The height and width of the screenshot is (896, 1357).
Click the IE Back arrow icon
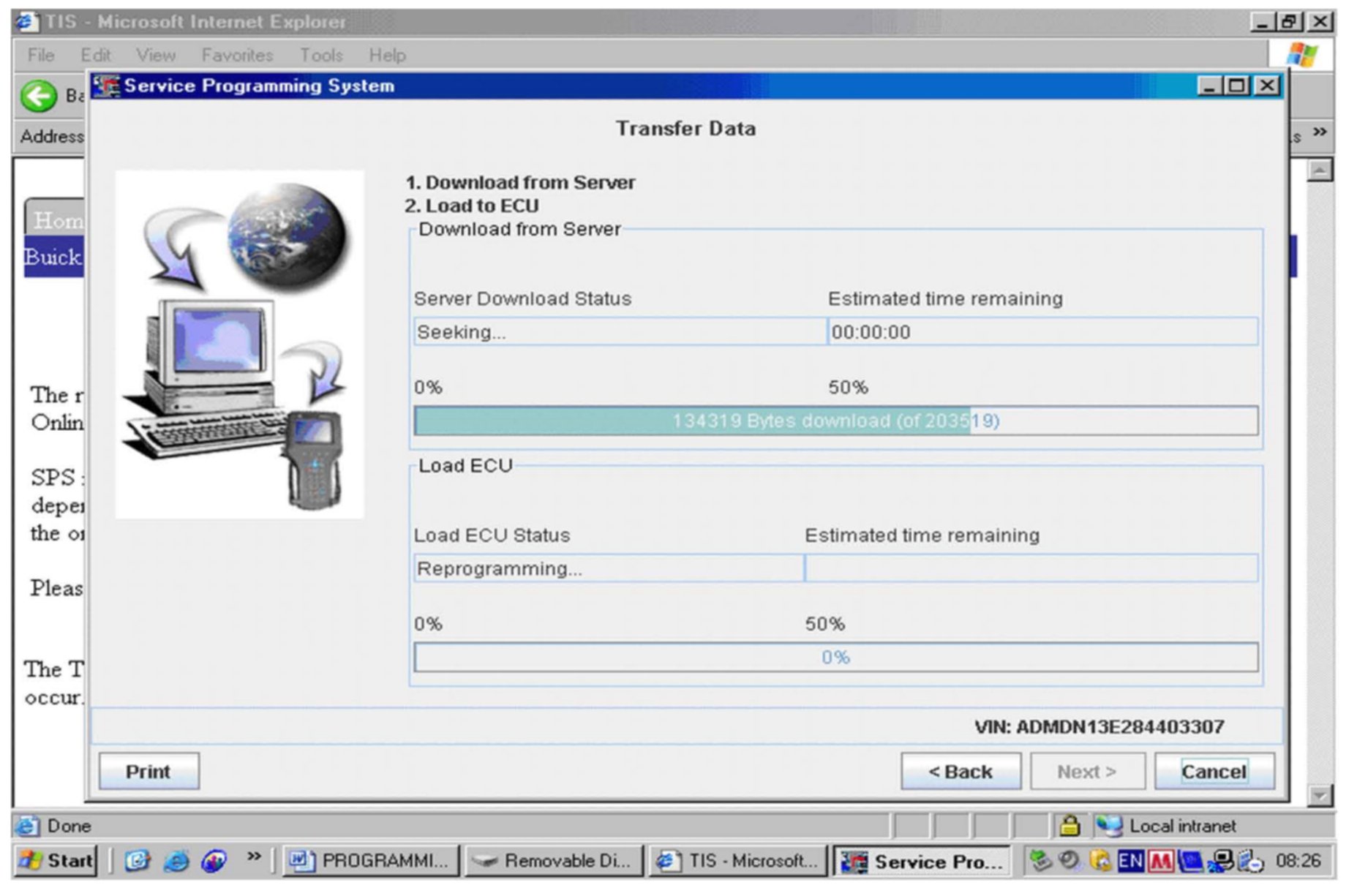(38, 96)
